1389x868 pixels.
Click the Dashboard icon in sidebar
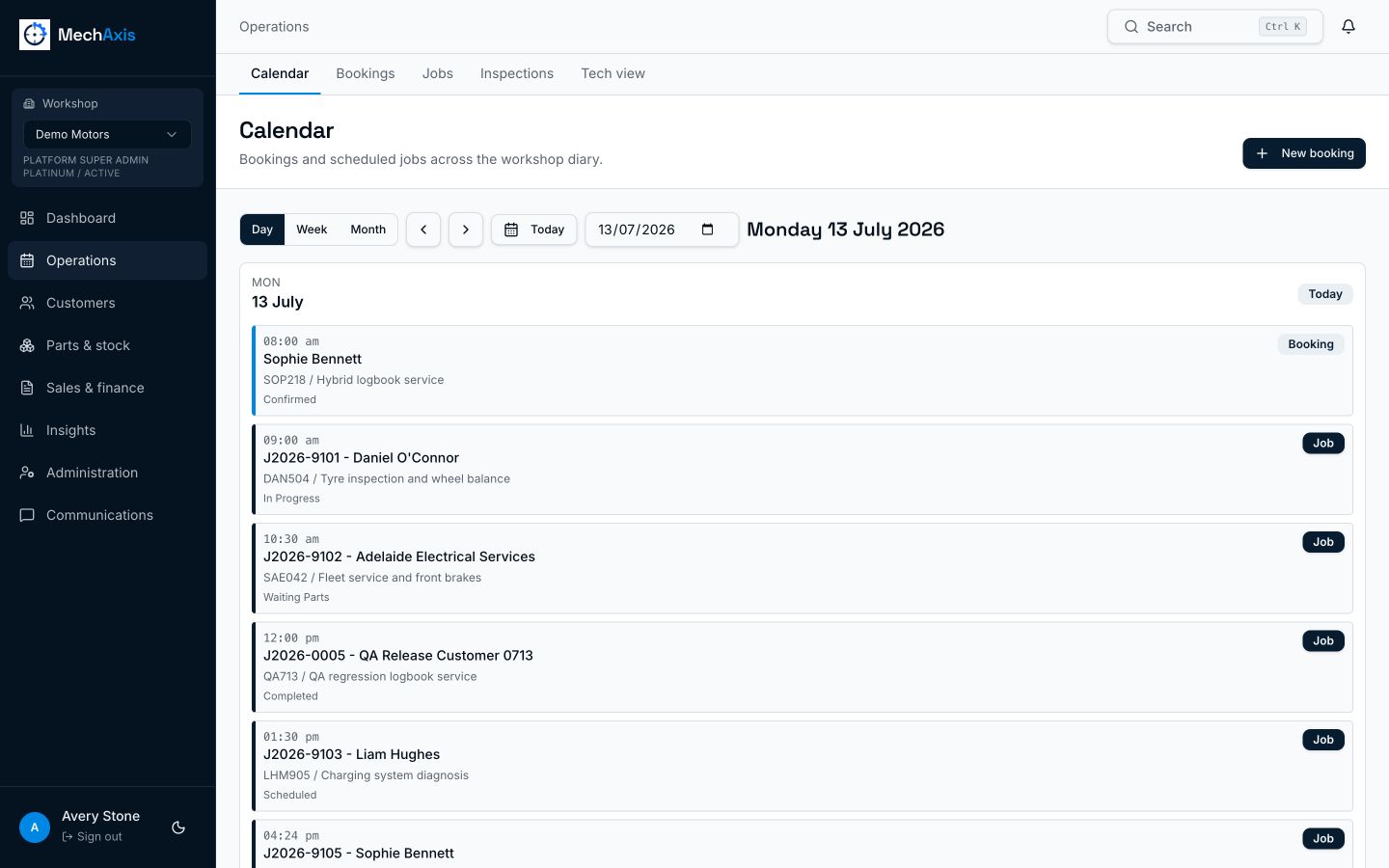27,218
